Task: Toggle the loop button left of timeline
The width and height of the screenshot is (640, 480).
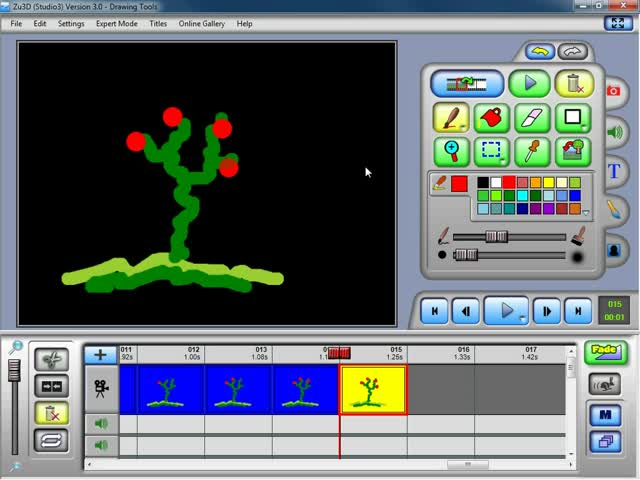Action: pyautogui.click(x=52, y=440)
